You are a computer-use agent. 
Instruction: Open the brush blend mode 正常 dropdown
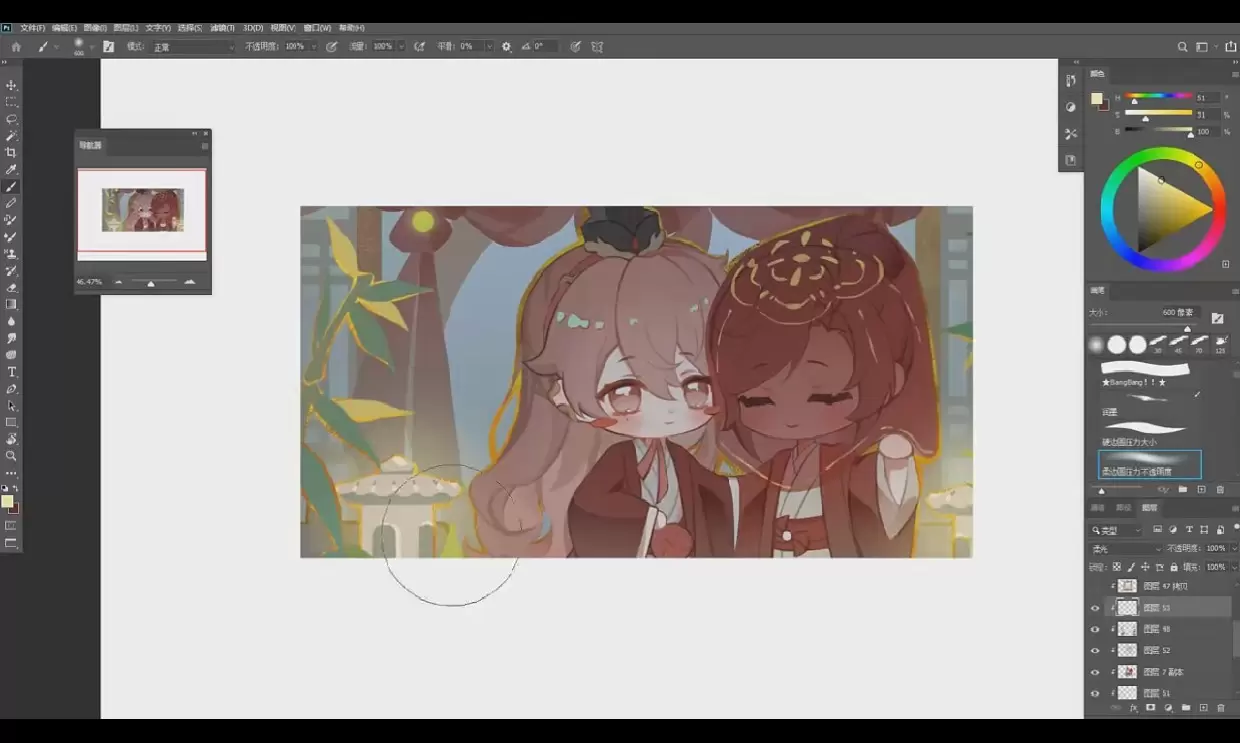click(x=193, y=47)
